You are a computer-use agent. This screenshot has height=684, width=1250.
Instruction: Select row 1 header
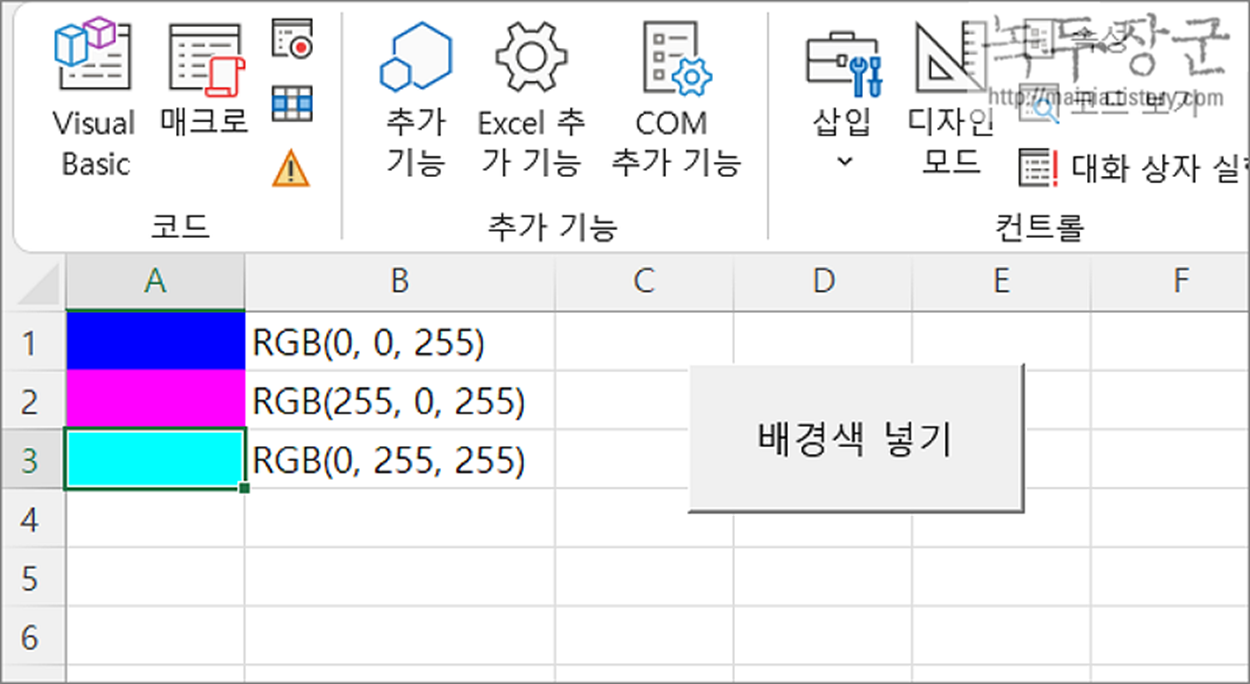[x=32, y=342]
